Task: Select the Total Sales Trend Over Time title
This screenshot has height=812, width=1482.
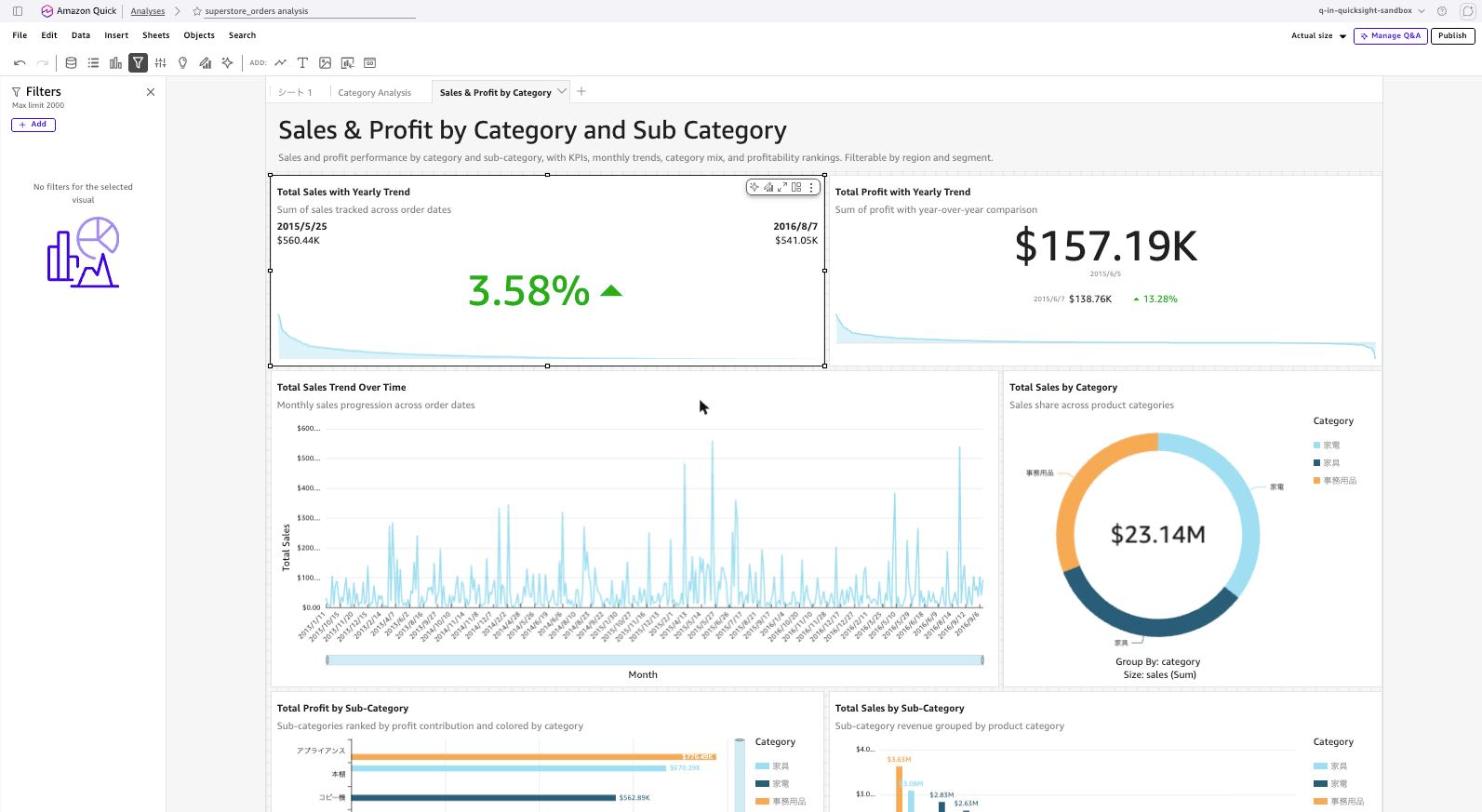Action: tap(341, 387)
